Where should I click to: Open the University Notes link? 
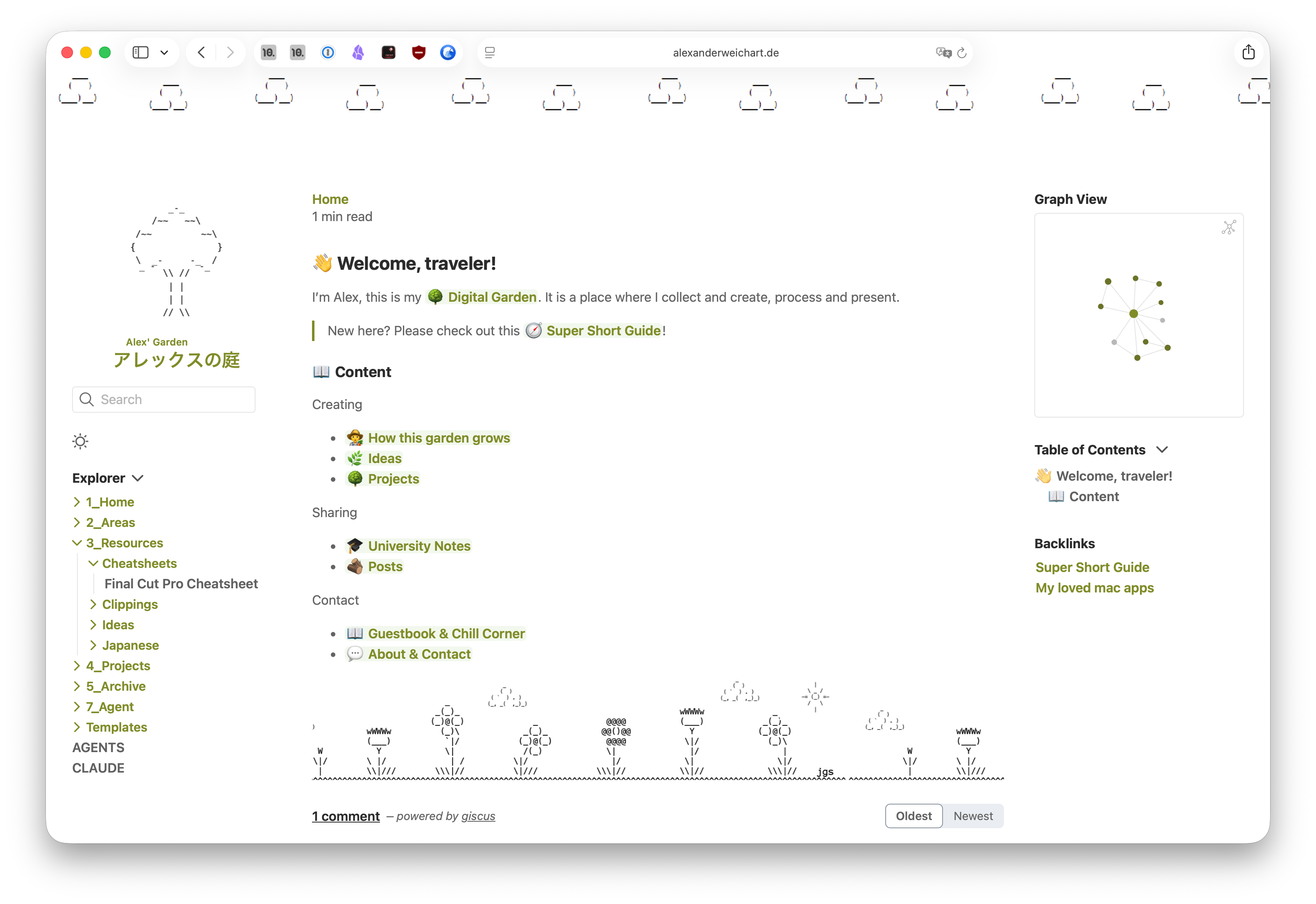418,546
